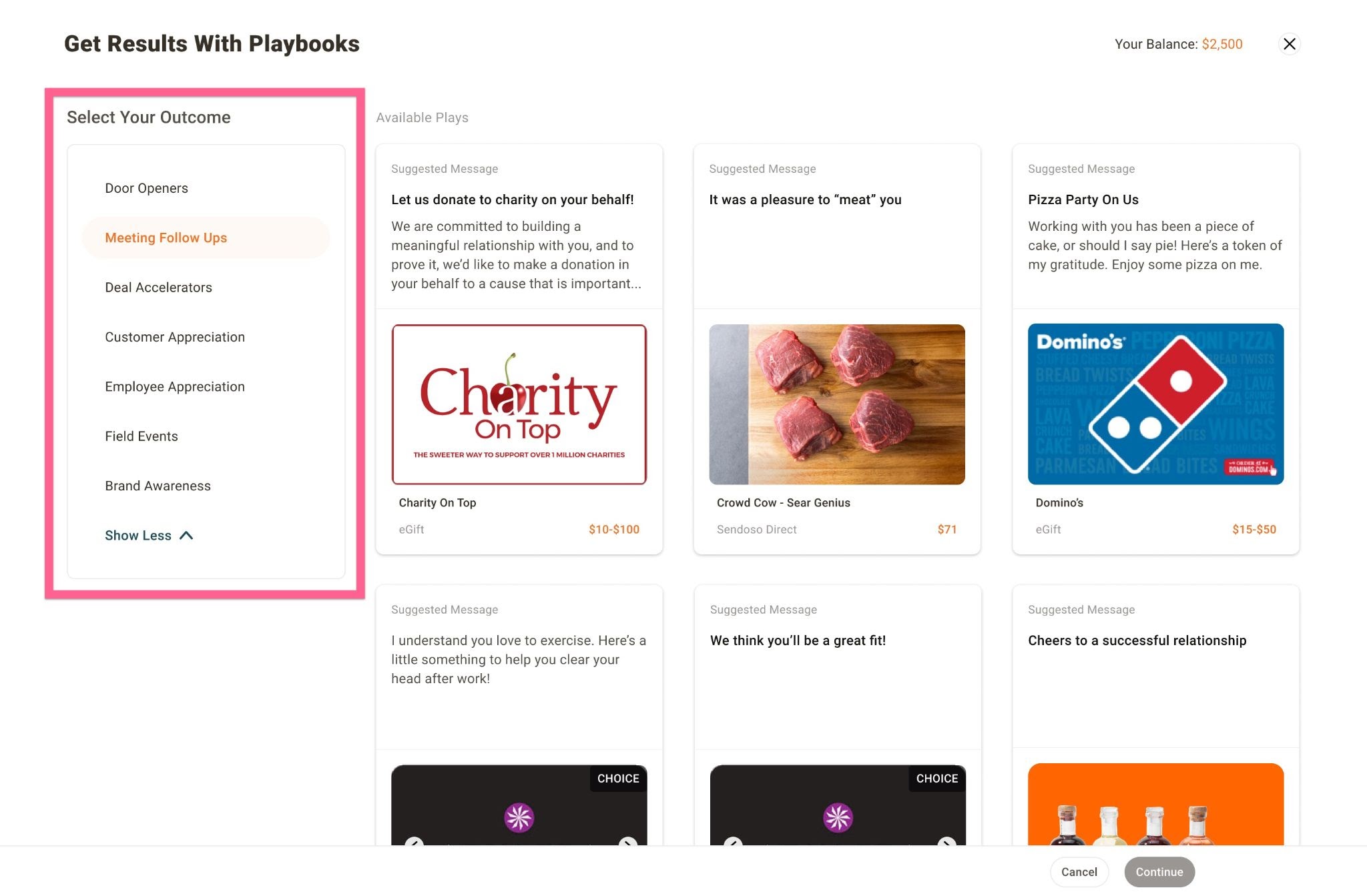
Task: Collapse outcome list via Show Less chevron
Action: click(149, 536)
